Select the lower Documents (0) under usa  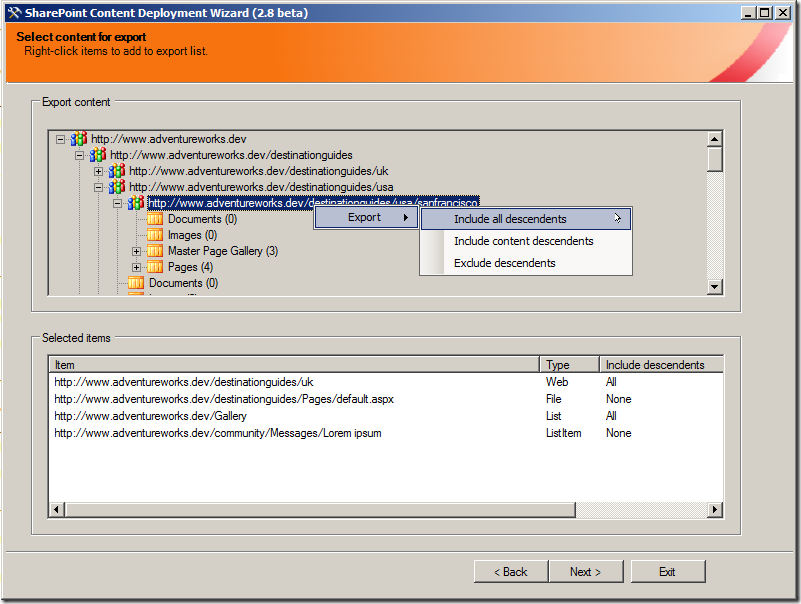(x=183, y=283)
